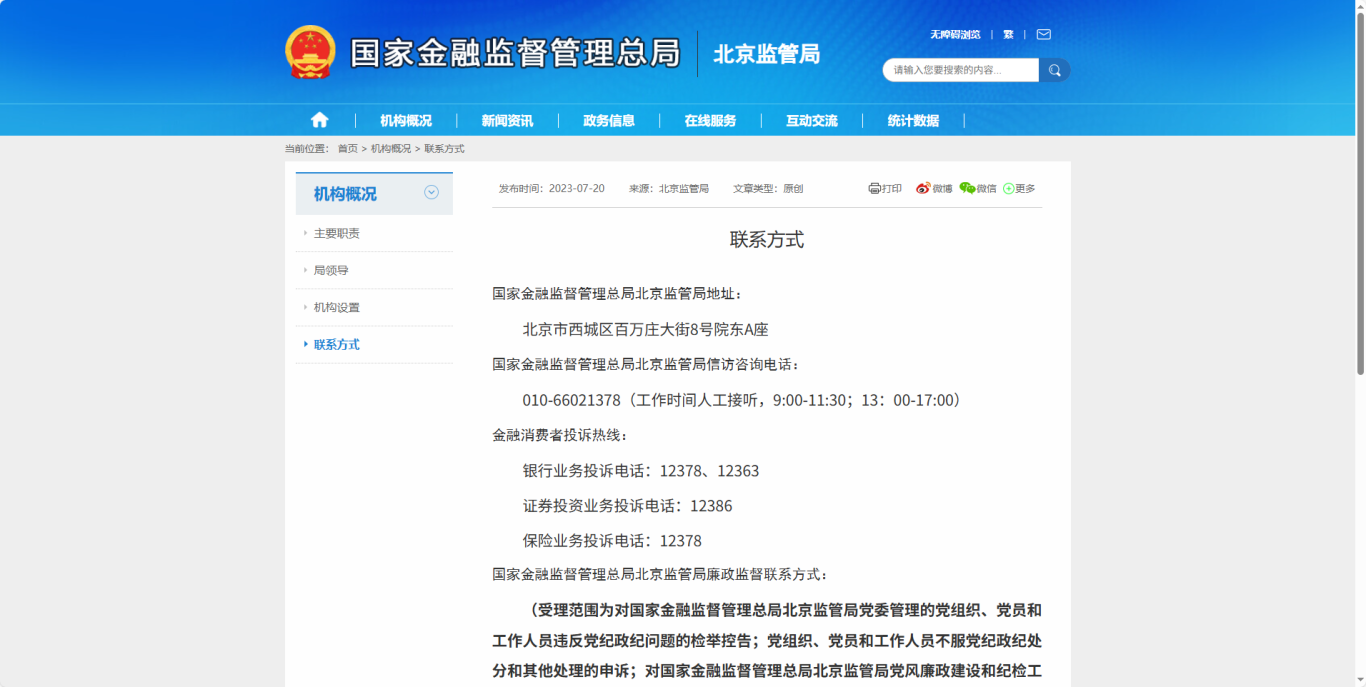Toggle traditional Chinese with 繁 switch
The image size is (1366, 687).
click(x=1008, y=34)
